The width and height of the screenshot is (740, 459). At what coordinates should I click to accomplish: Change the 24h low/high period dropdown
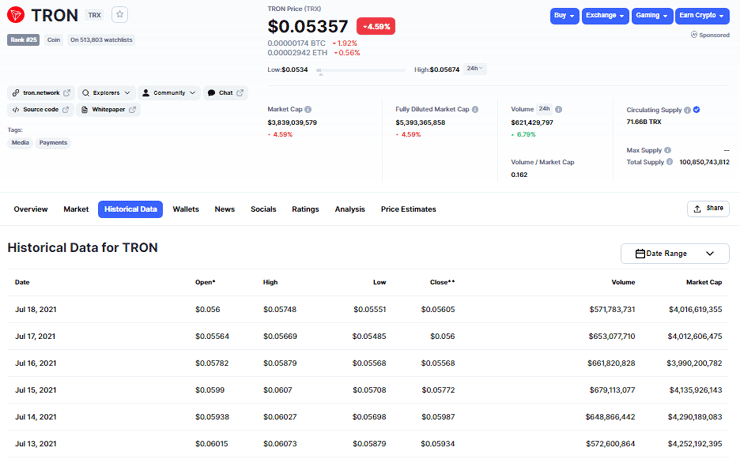[475, 69]
